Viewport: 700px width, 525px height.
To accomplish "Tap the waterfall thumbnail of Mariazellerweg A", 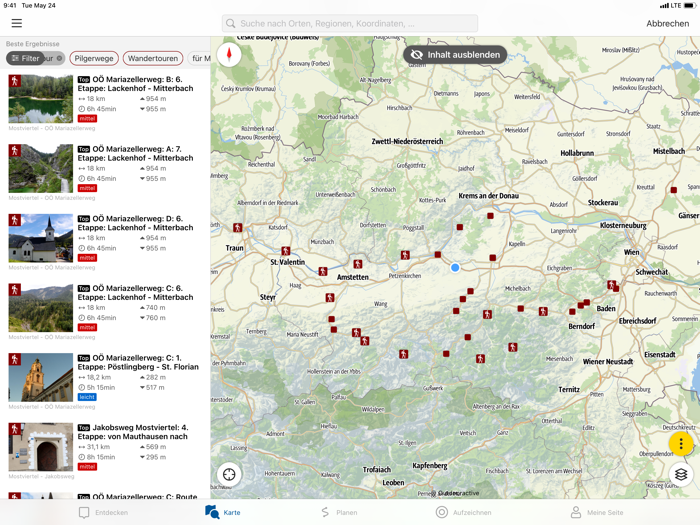I will pyautogui.click(x=41, y=168).
